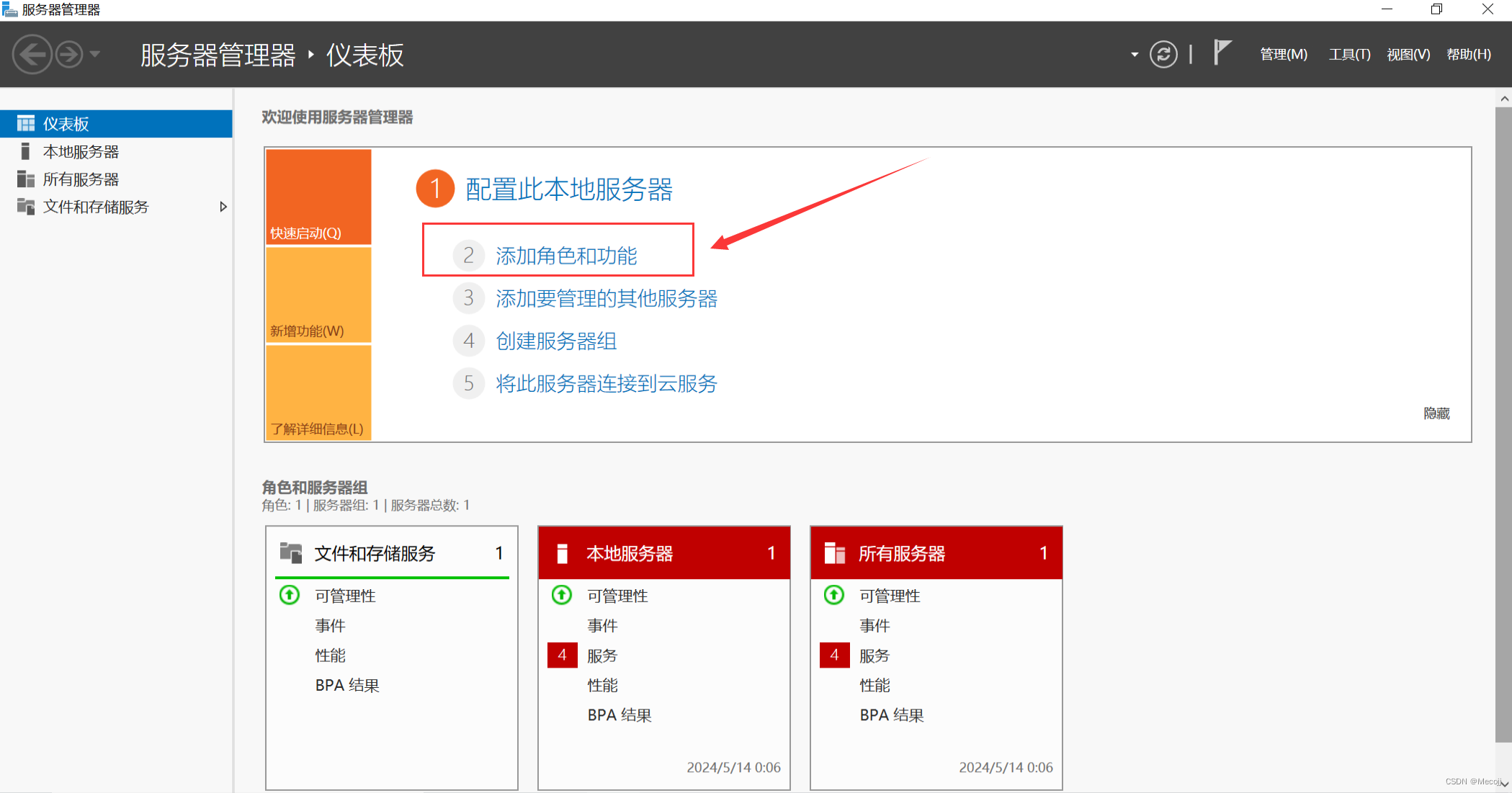Hide the welcome panel via the Hide (隐藏) link
This screenshot has width=1512, height=793.
coord(1436,413)
